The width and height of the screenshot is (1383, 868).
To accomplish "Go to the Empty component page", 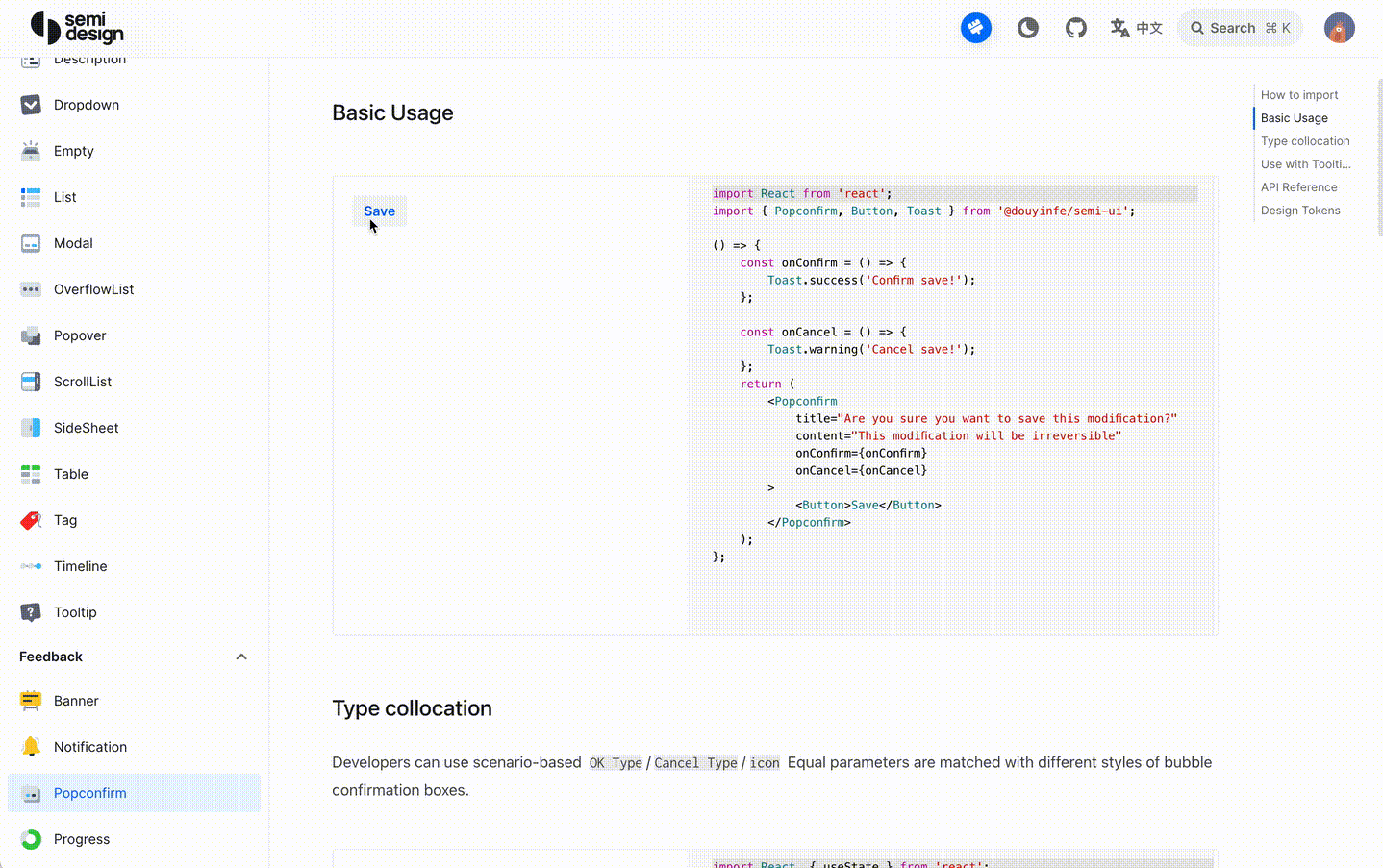I will 74,151.
